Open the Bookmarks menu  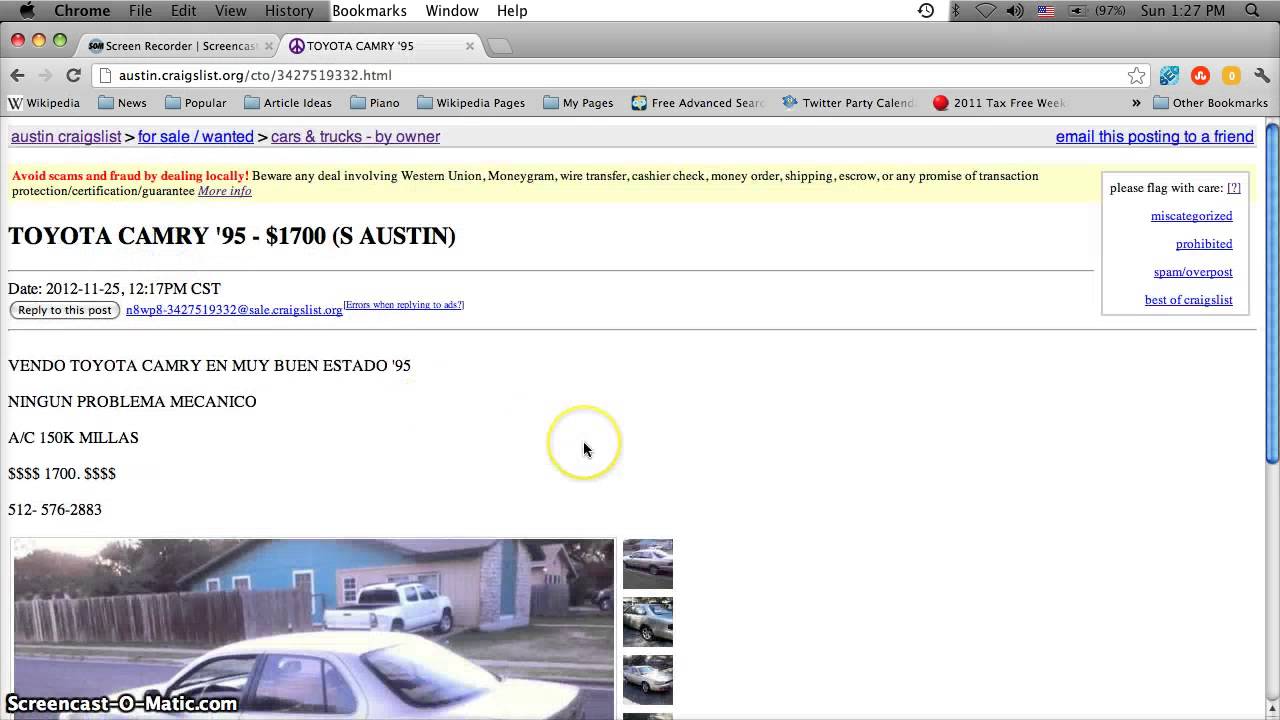click(369, 10)
